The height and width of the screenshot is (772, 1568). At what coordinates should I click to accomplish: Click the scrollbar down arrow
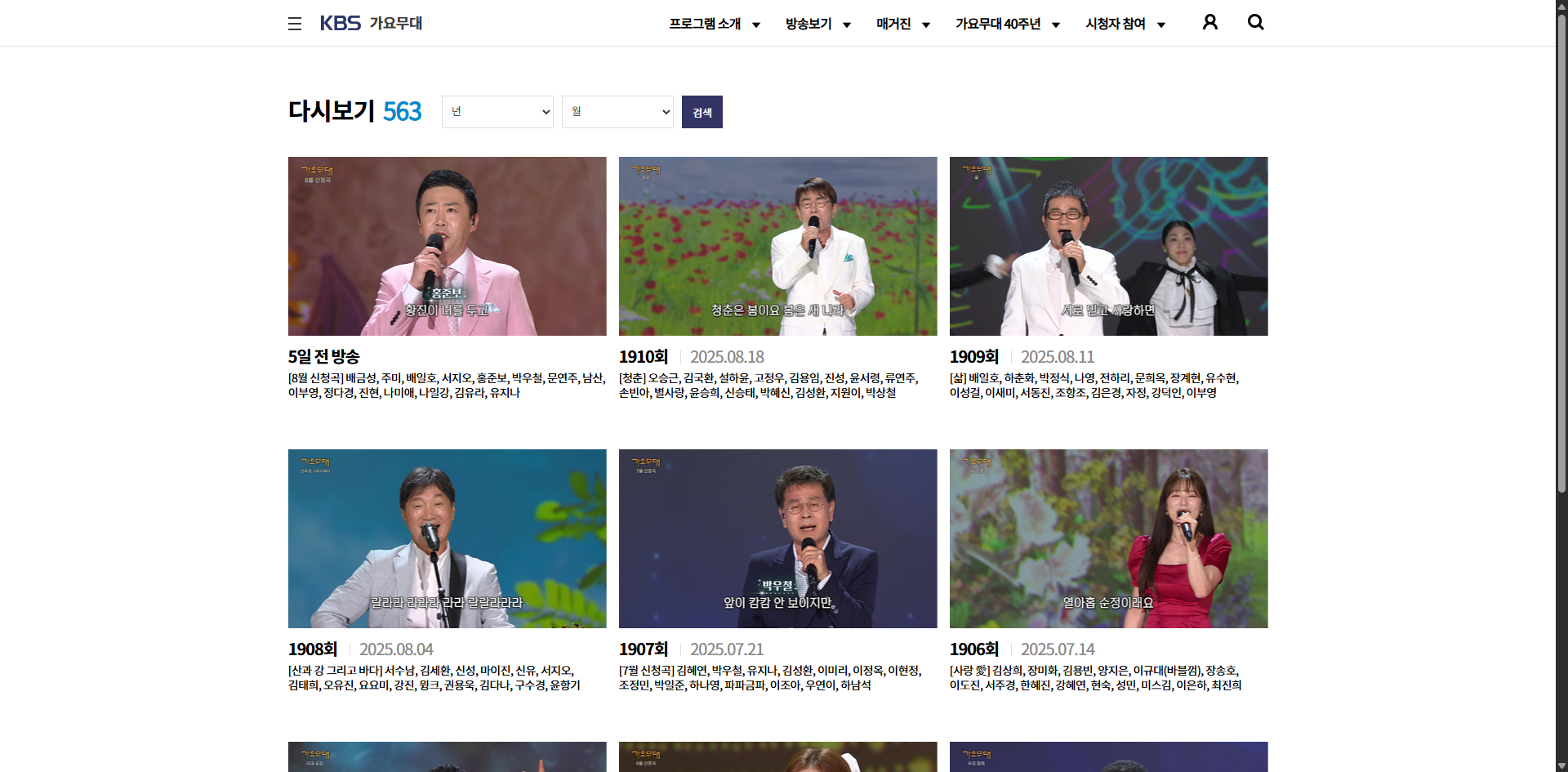tap(1561, 765)
